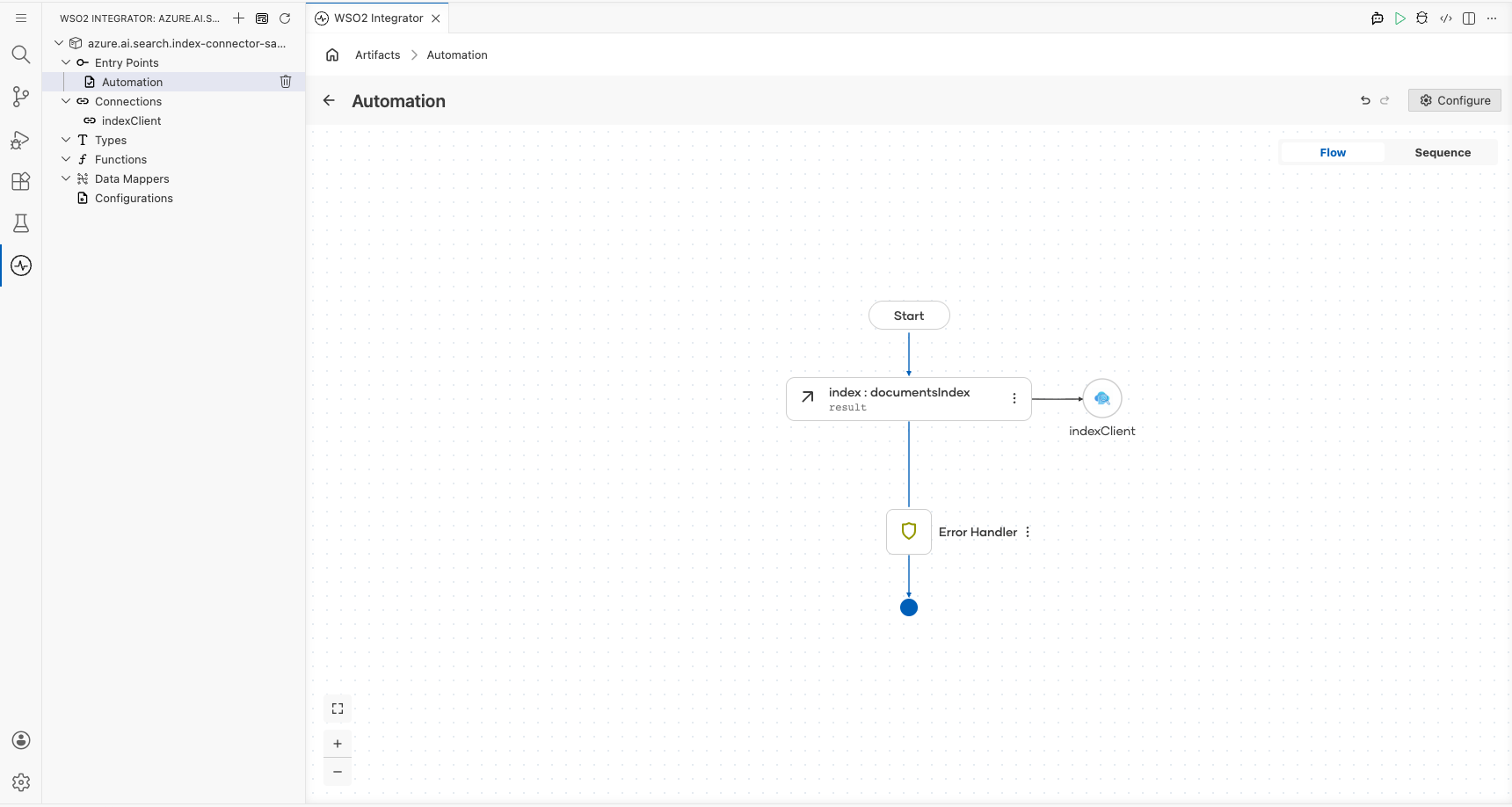Image resolution: width=1512 pixels, height=807 pixels.
Task: Click the plus icon in explorer header
Action: pyautogui.click(x=238, y=18)
